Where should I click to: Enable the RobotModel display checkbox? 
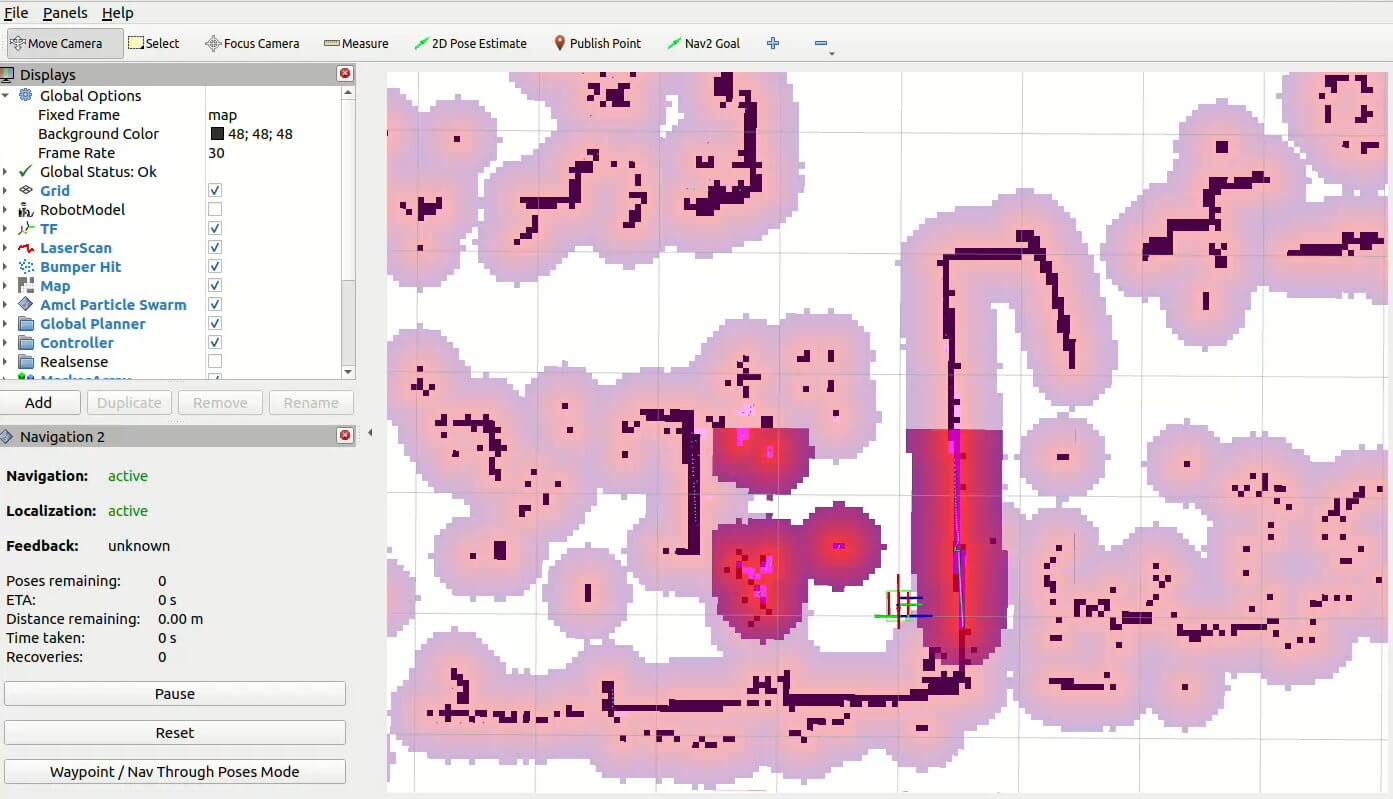click(x=215, y=210)
